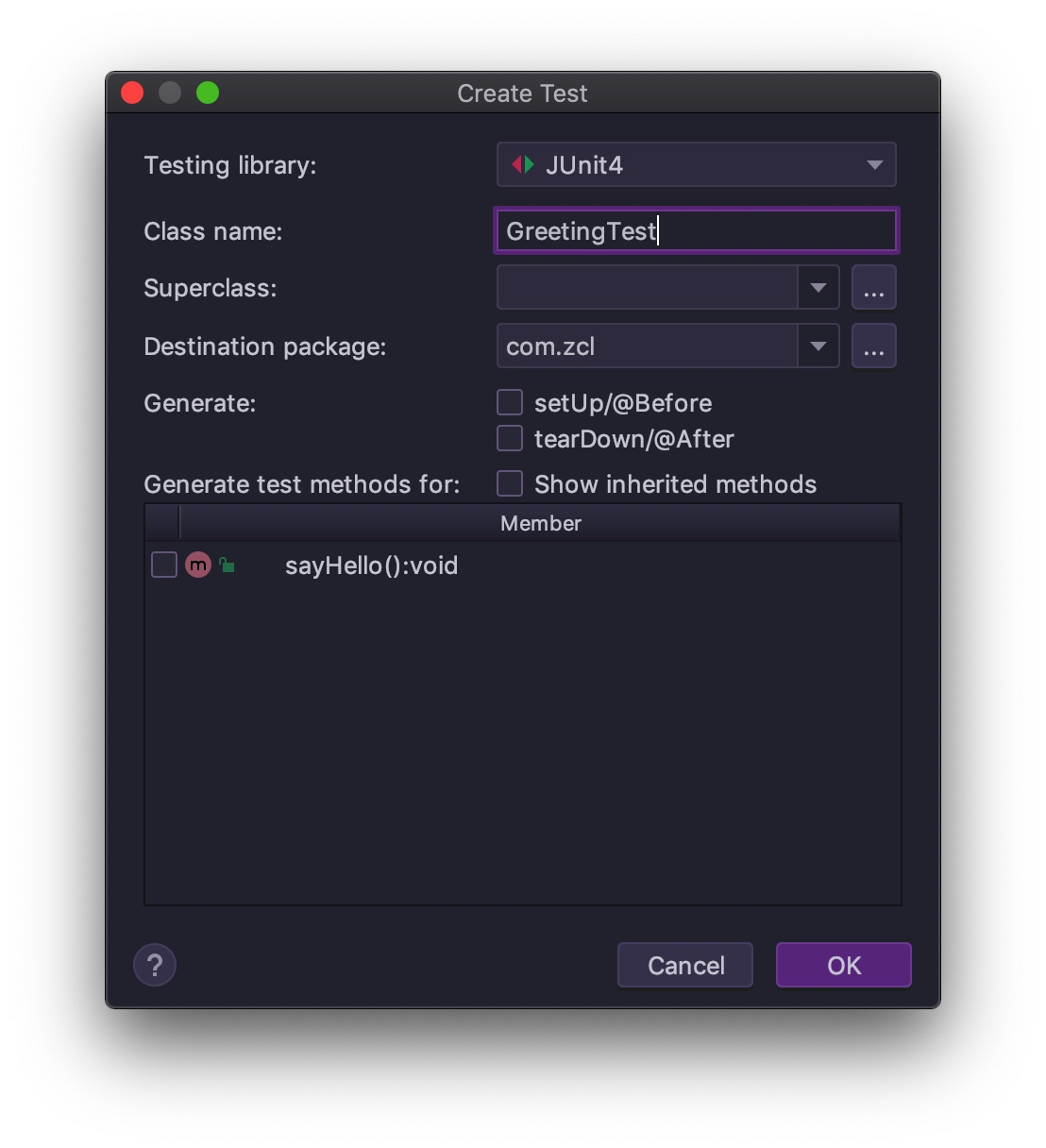
Task: Click the public access lock icon
Action: click(227, 566)
